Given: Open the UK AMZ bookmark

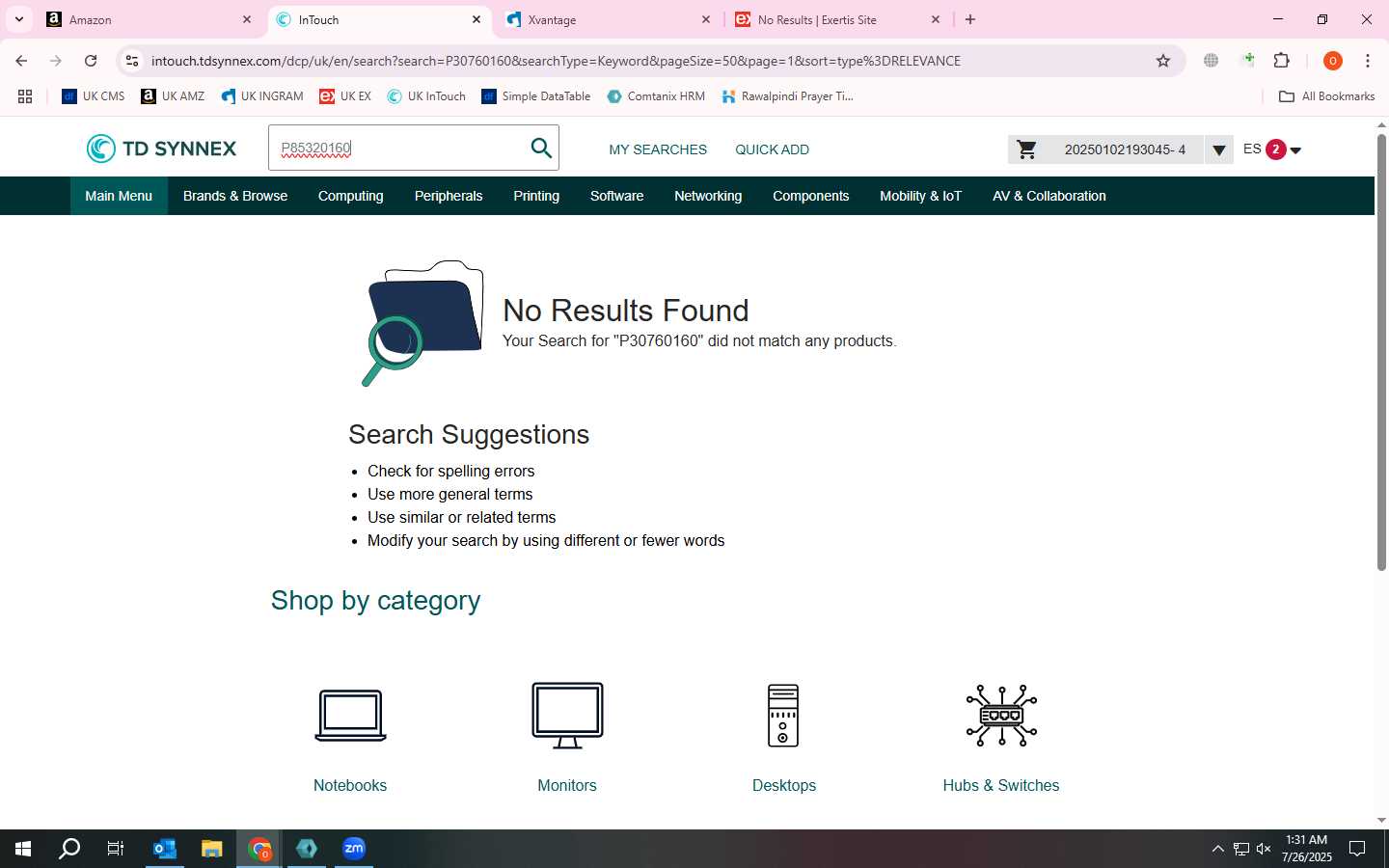Looking at the screenshot, I should click(173, 96).
